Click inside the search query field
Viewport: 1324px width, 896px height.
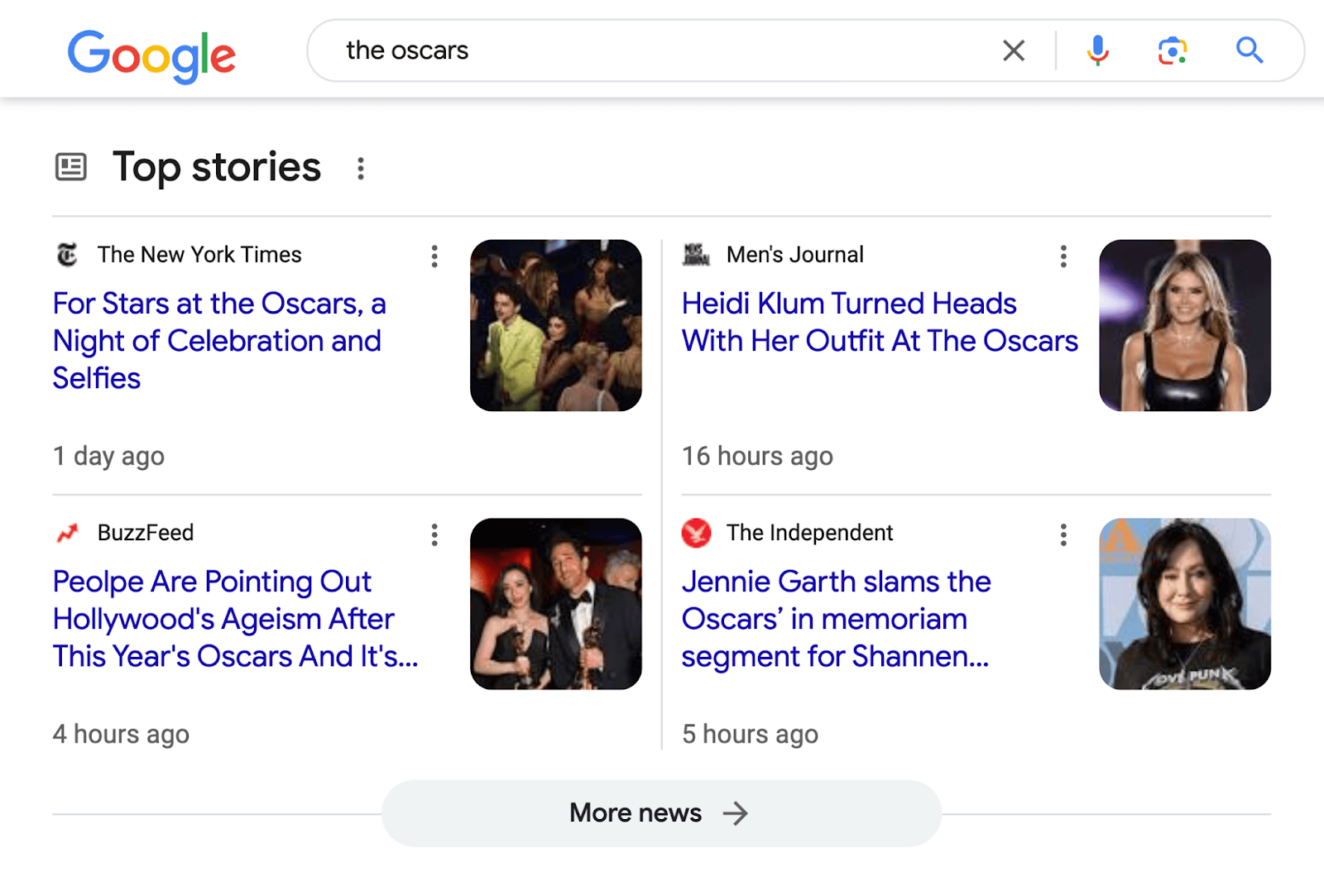click(x=579, y=50)
